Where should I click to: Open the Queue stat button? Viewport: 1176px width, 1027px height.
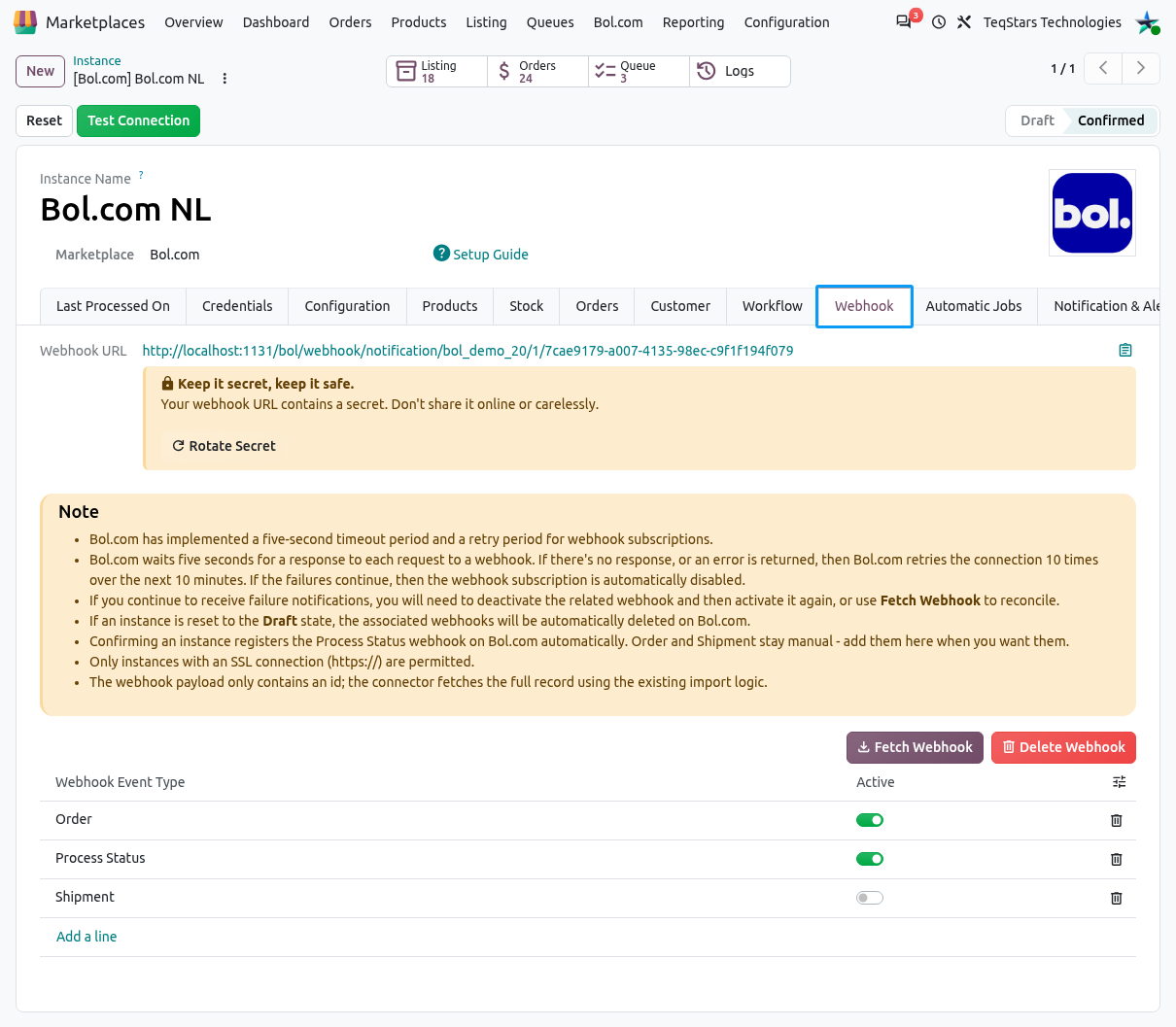[x=640, y=71]
